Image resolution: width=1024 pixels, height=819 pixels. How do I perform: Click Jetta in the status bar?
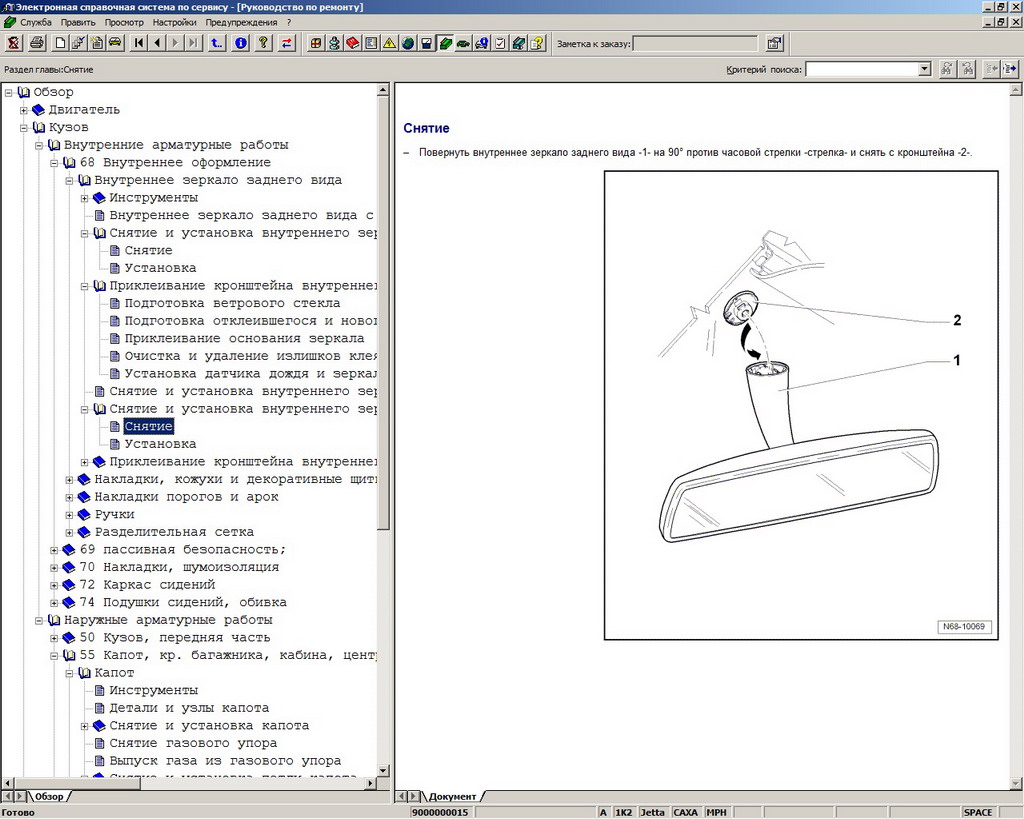pyautogui.click(x=652, y=812)
